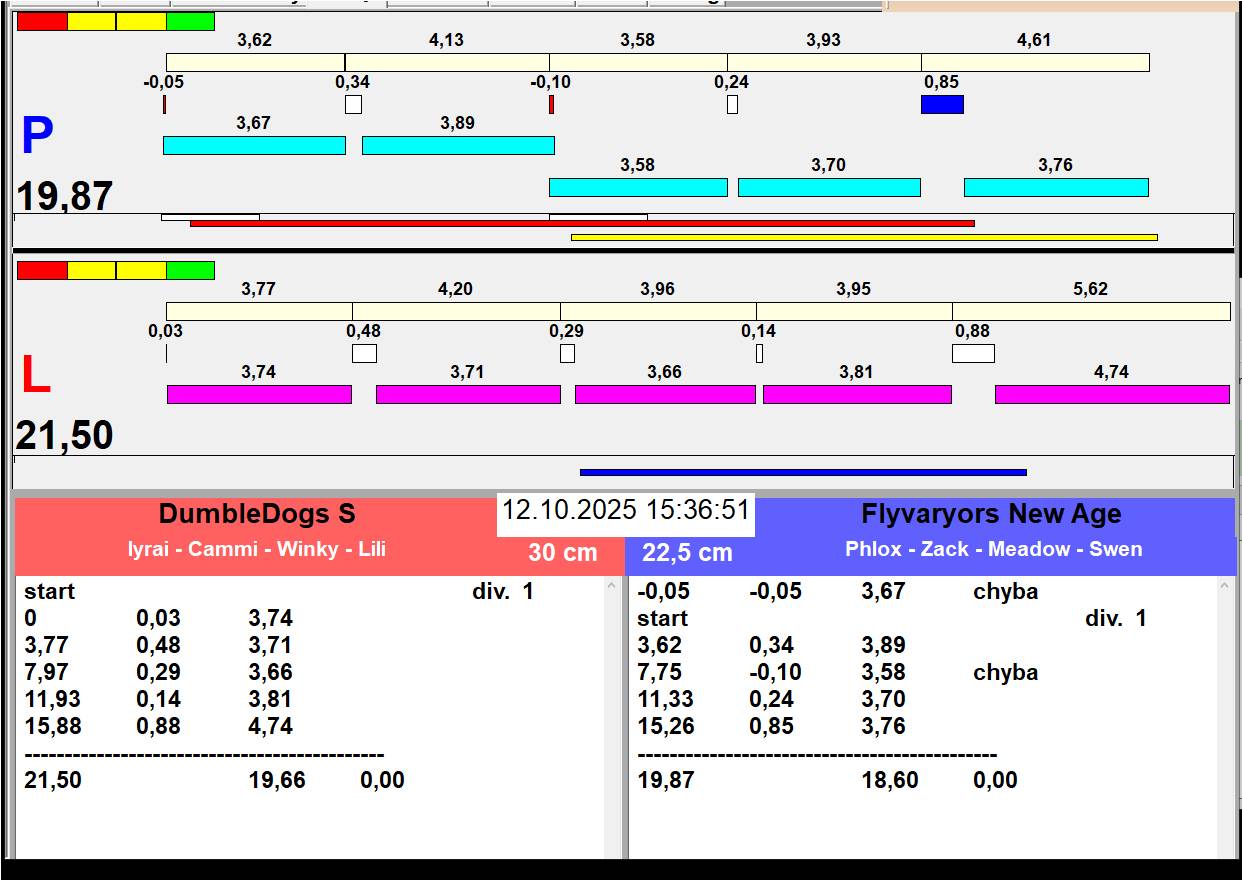Select the magenta 3,74 run bar in lane L
Viewport: 1242px width, 880px height.
pyautogui.click(x=259, y=394)
